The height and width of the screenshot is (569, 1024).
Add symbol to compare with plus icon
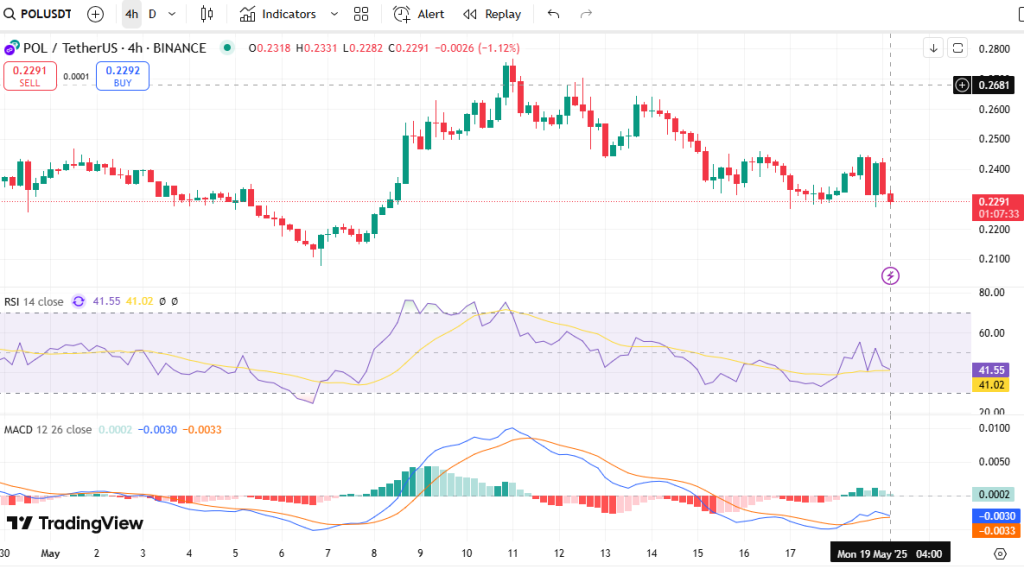pos(95,14)
